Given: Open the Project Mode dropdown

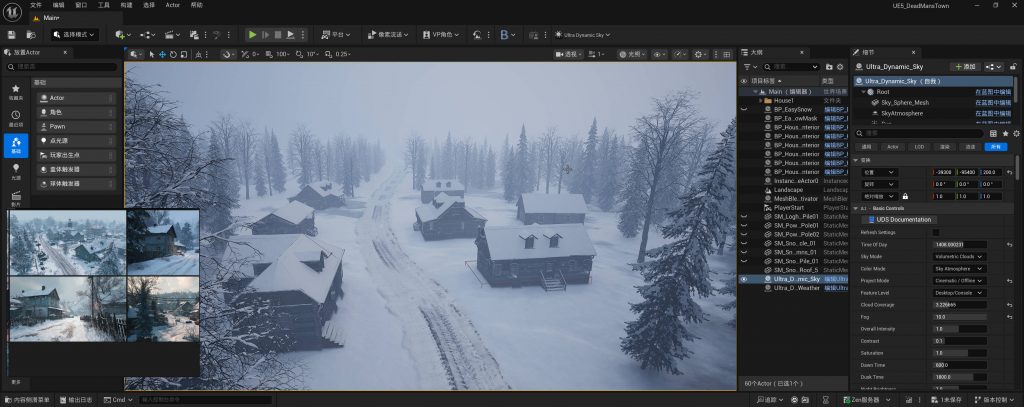Looking at the screenshot, I should pyautogui.click(x=960, y=280).
